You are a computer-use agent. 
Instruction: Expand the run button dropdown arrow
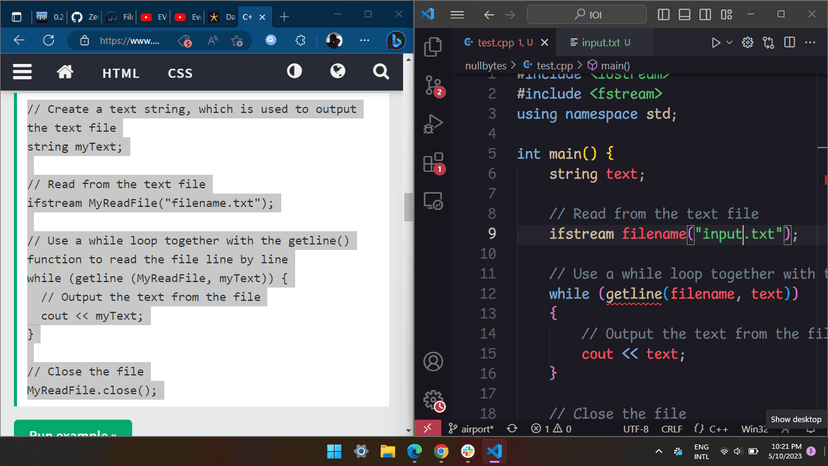tap(729, 43)
